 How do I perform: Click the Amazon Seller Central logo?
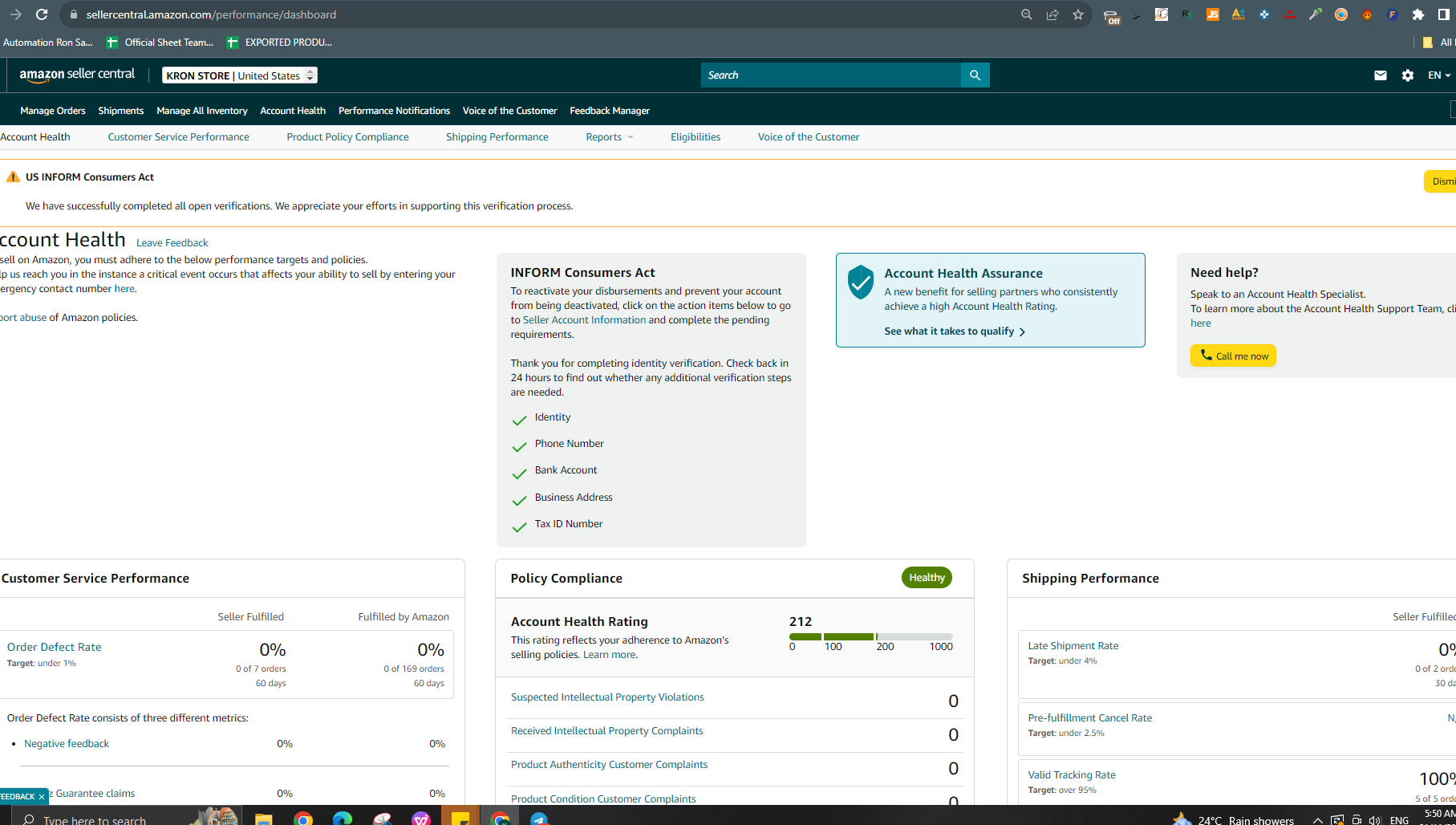coord(77,75)
